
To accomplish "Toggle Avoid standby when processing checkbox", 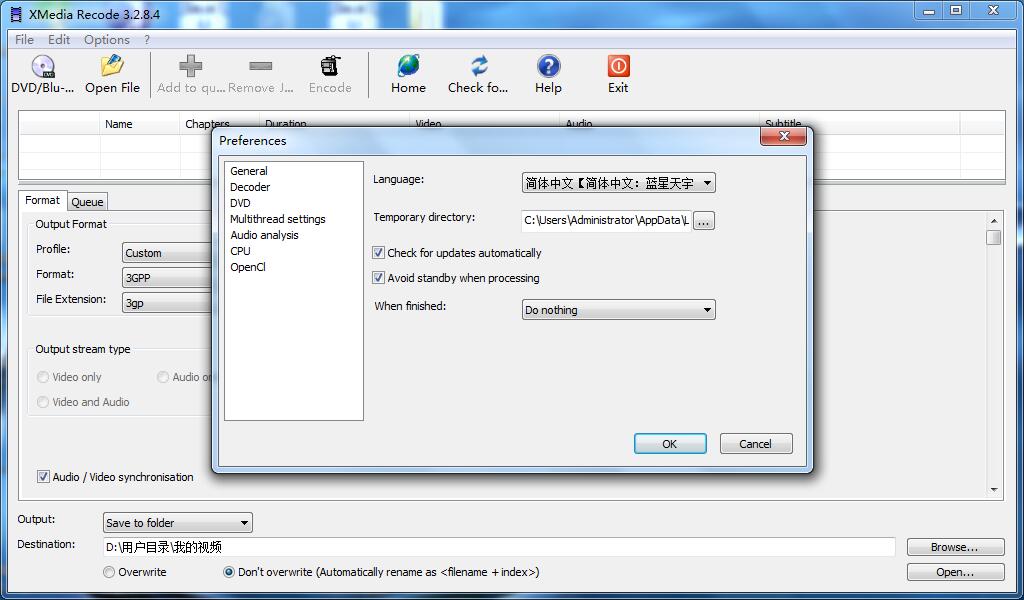I will point(378,277).
